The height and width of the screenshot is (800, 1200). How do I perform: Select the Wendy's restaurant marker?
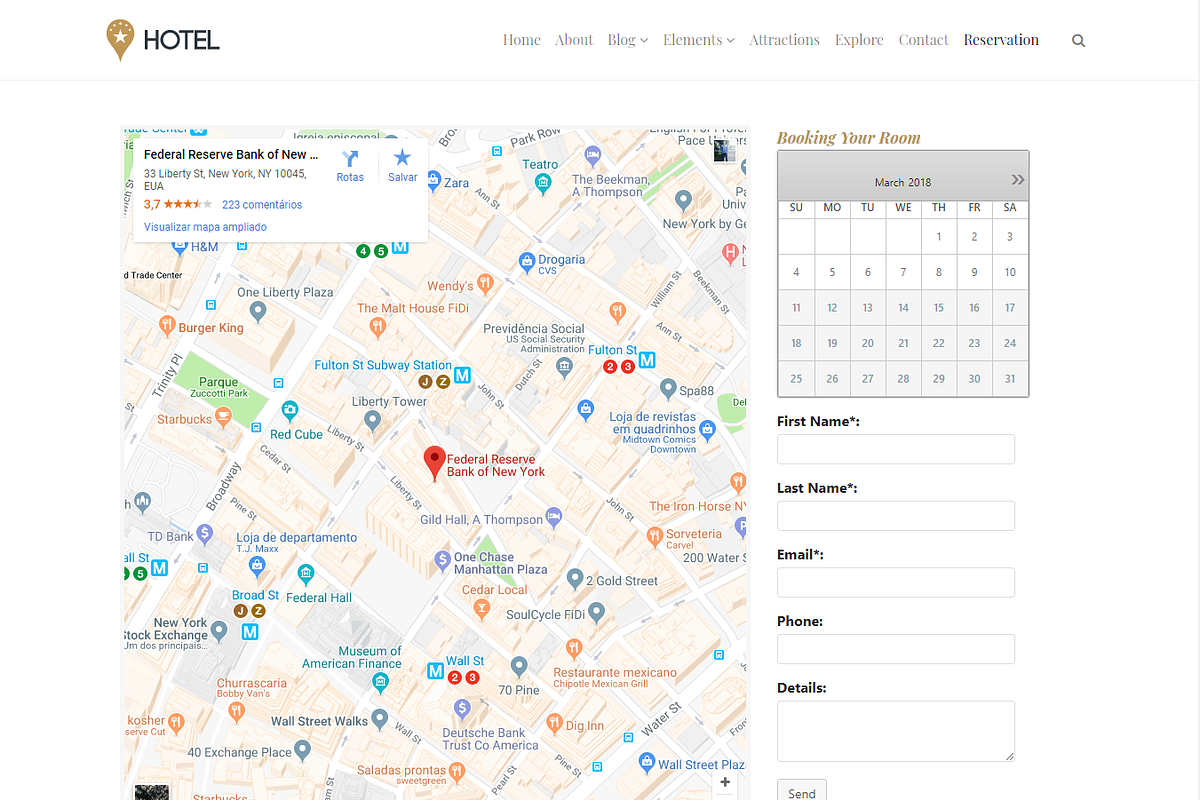click(x=485, y=283)
